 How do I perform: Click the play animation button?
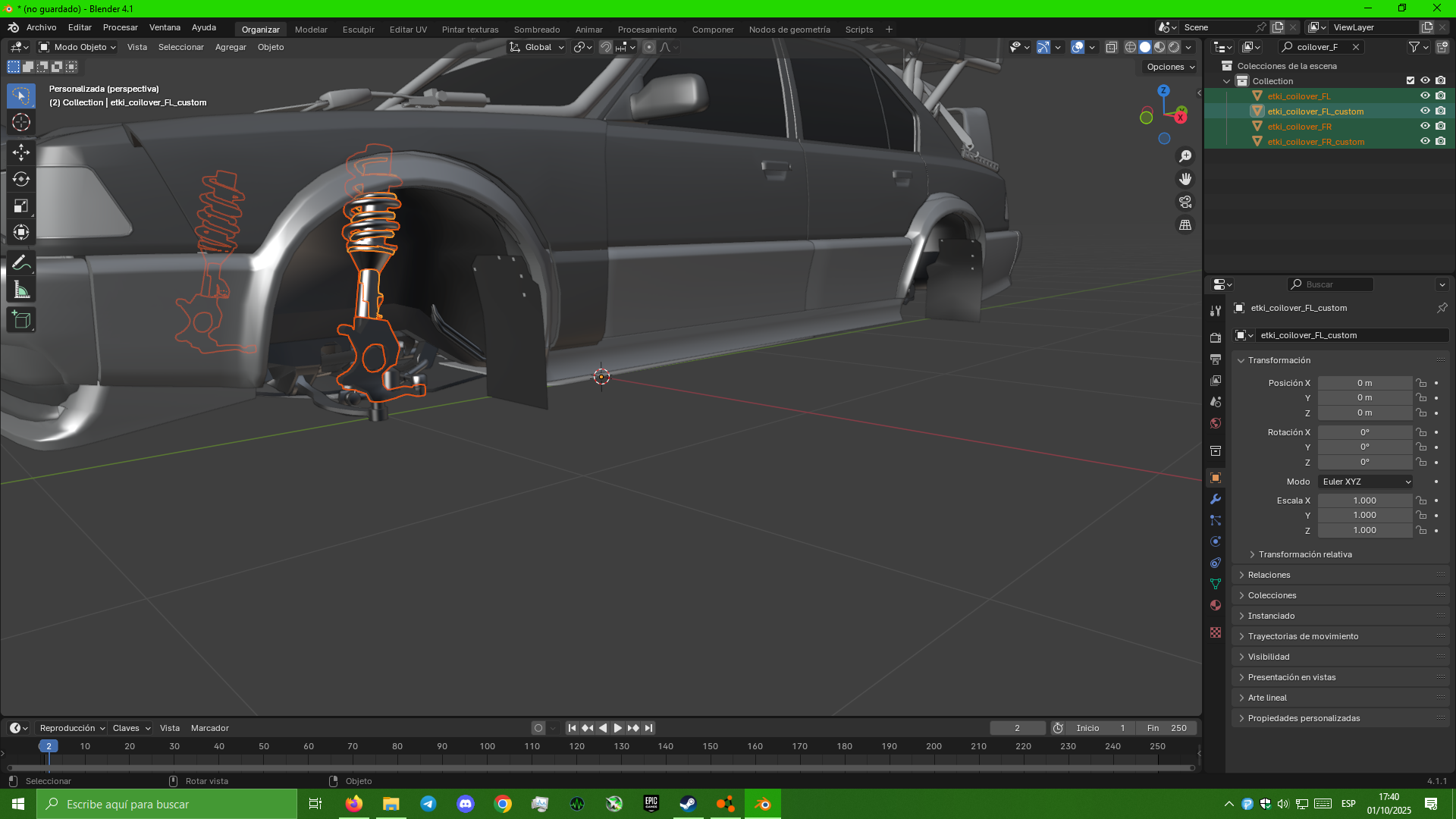[617, 728]
